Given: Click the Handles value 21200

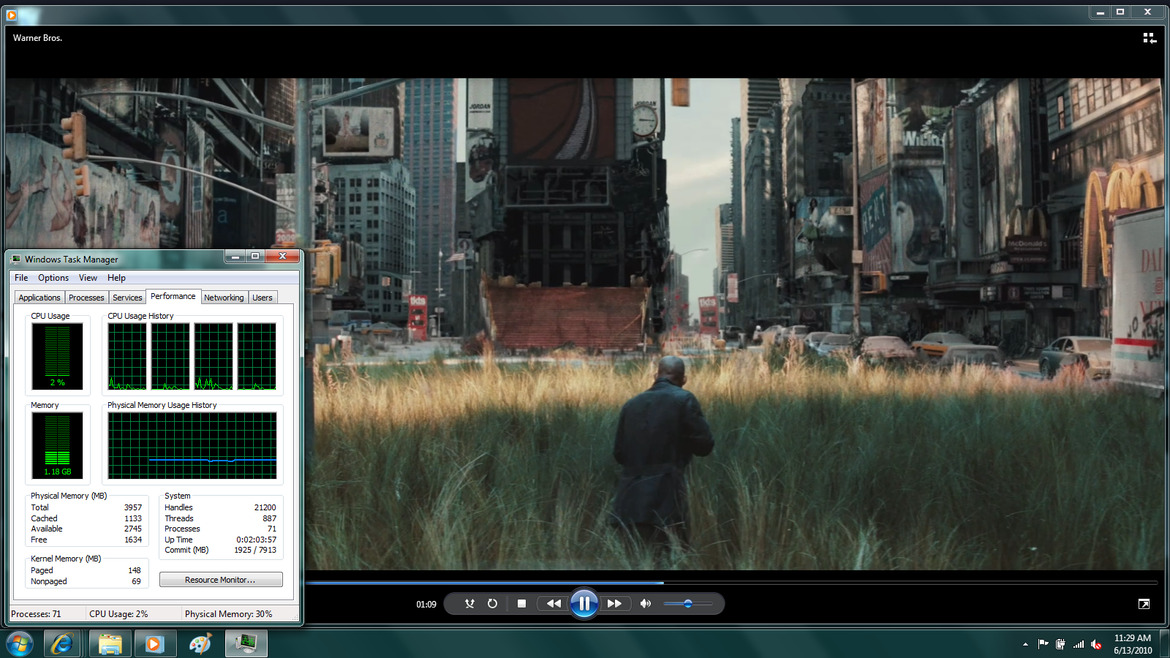Looking at the screenshot, I should (265, 507).
